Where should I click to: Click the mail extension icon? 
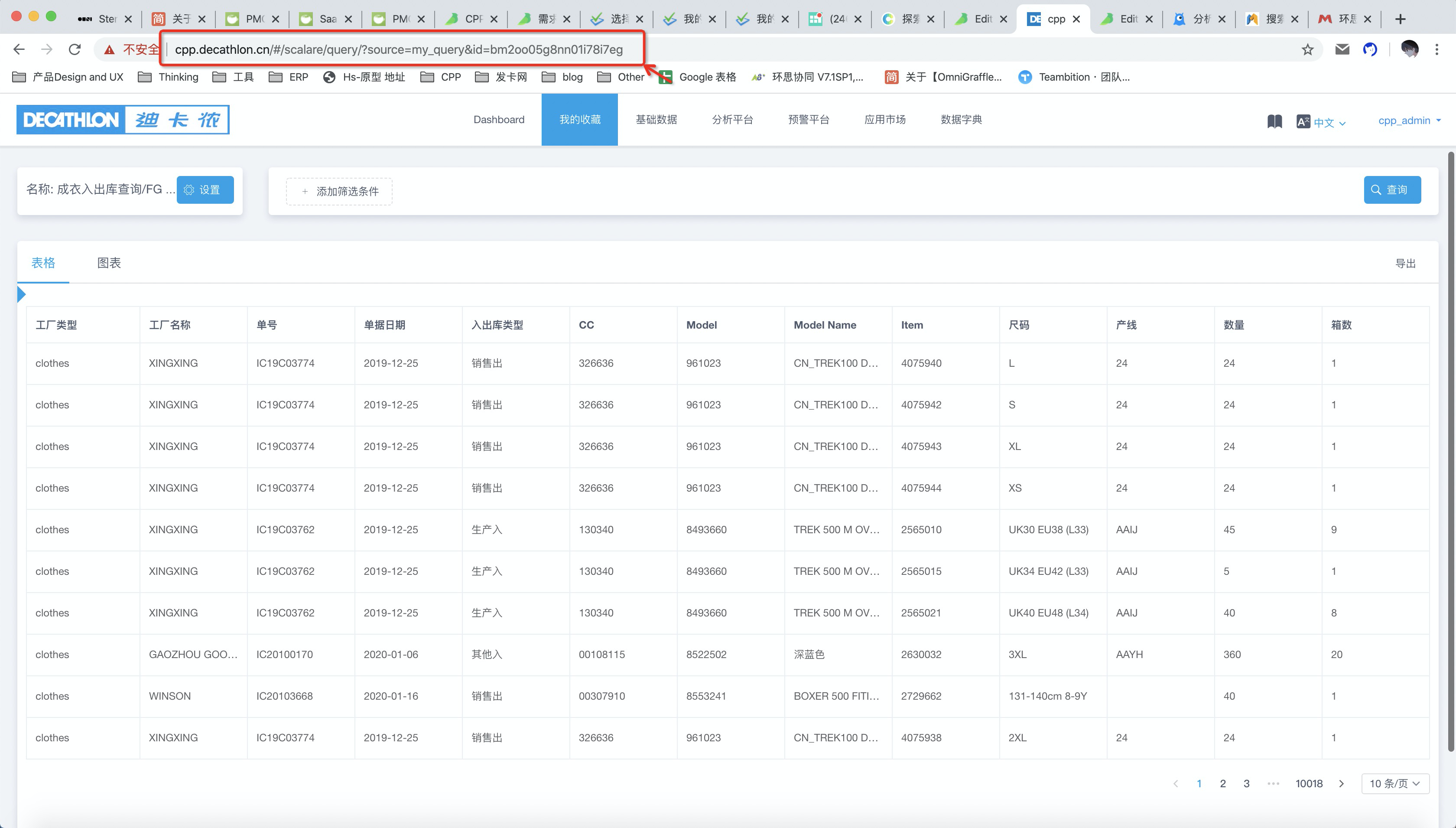pos(1342,50)
